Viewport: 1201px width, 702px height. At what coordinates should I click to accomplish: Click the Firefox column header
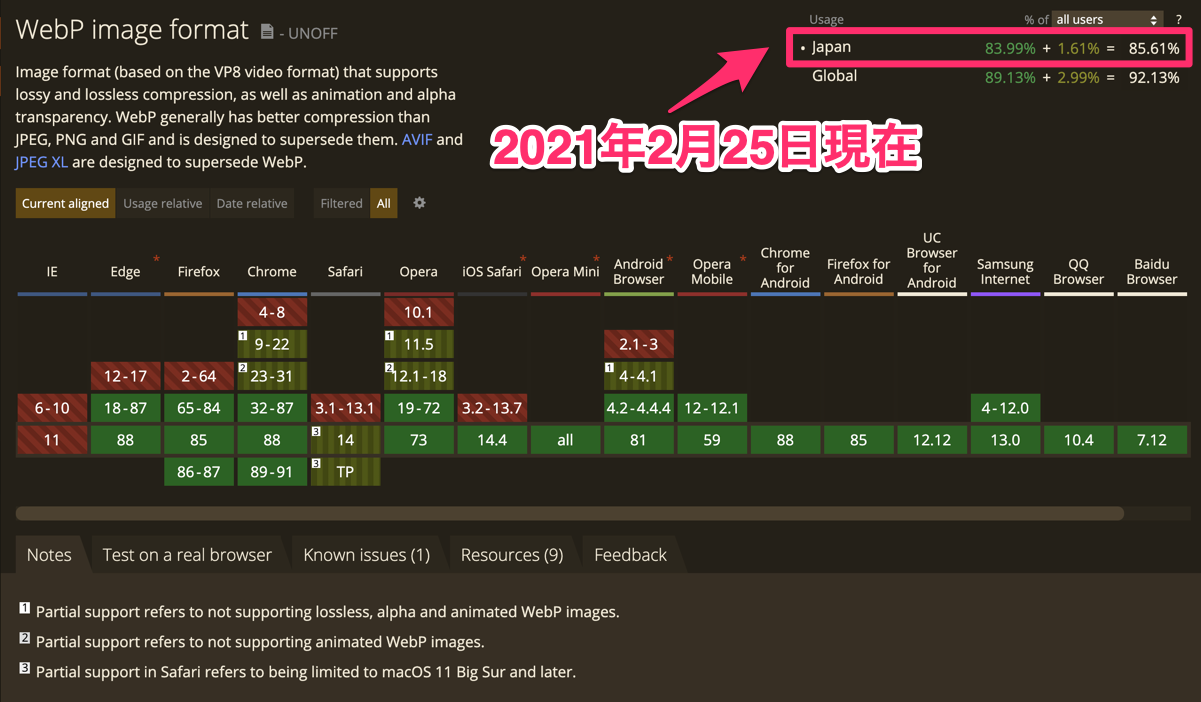(x=198, y=271)
